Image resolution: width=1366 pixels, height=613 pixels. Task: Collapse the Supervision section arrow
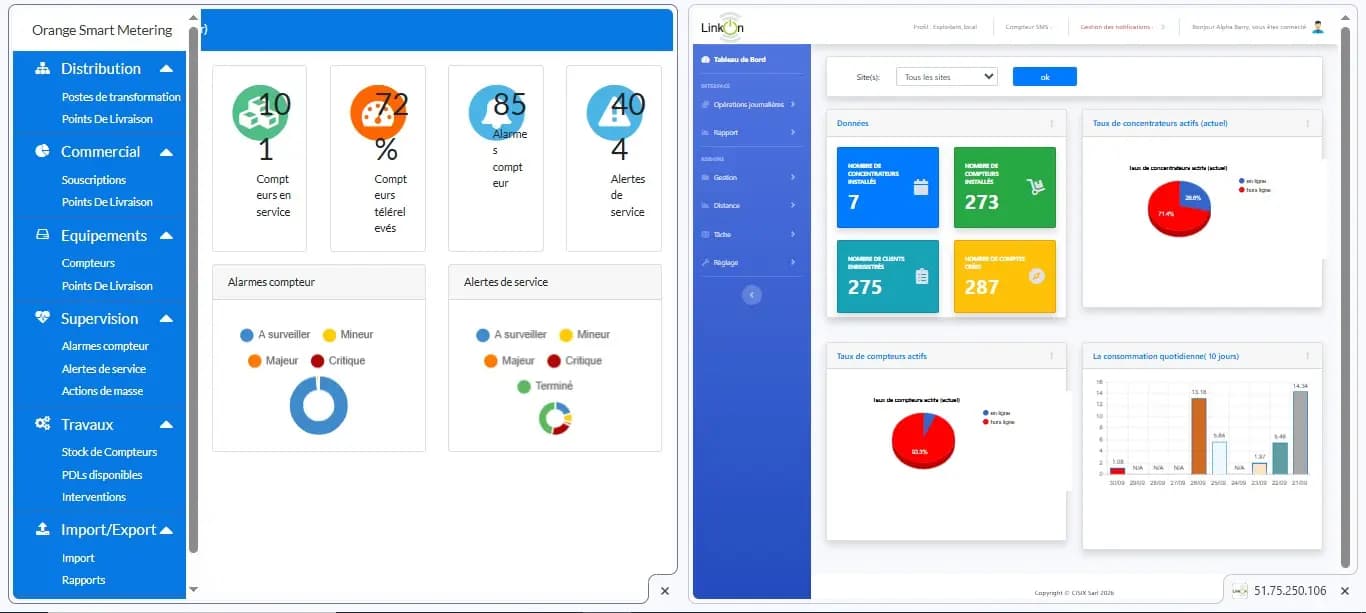tap(166, 319)
